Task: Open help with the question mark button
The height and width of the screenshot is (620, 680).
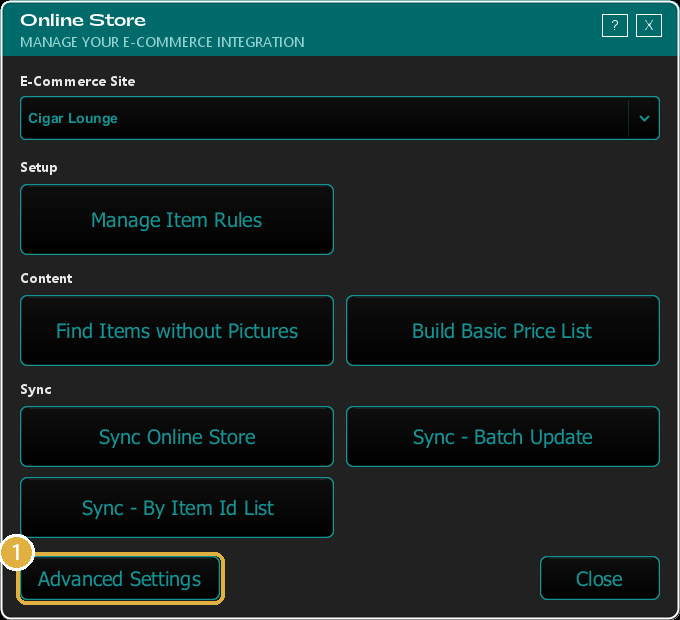Action: click(x=615, y=26)
